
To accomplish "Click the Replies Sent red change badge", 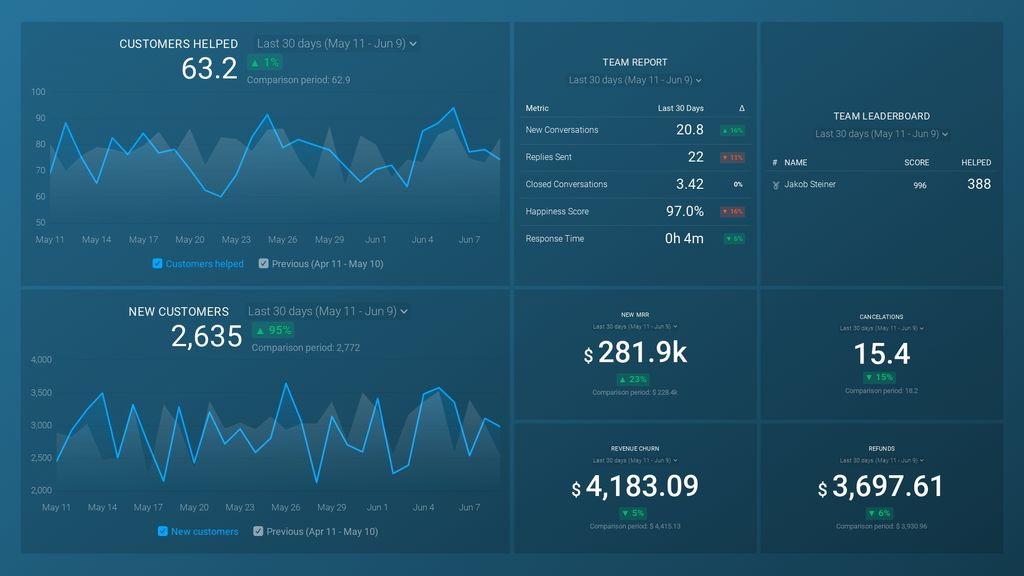I will click(x=733, y=157).
